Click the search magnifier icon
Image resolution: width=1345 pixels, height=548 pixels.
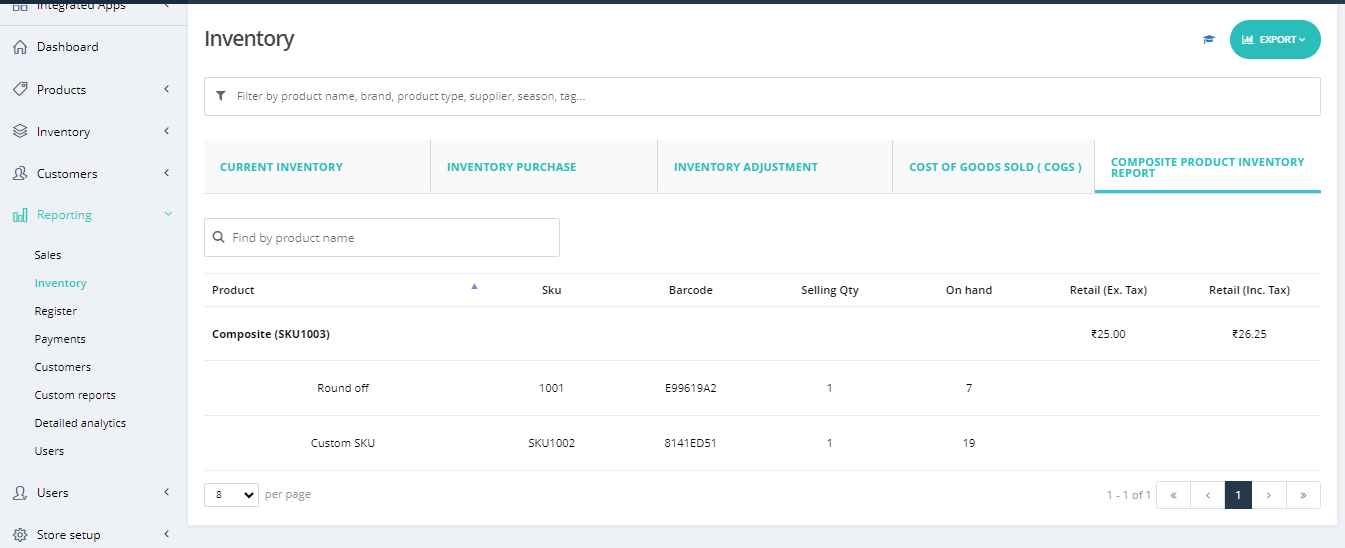click(x=219, y=238)
